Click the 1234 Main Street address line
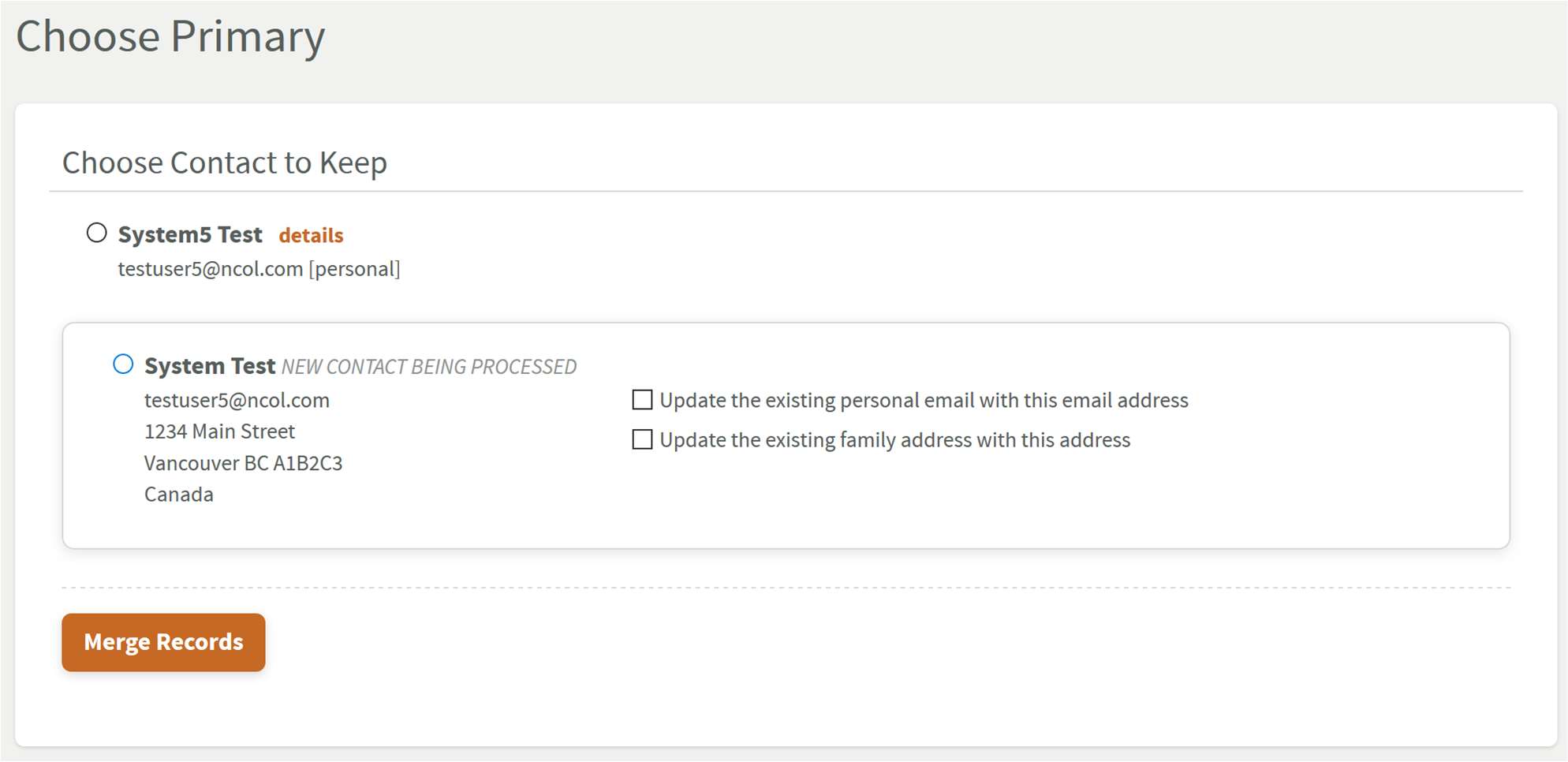This screenshot has width=1568, height=762. [x=219, y=431]
